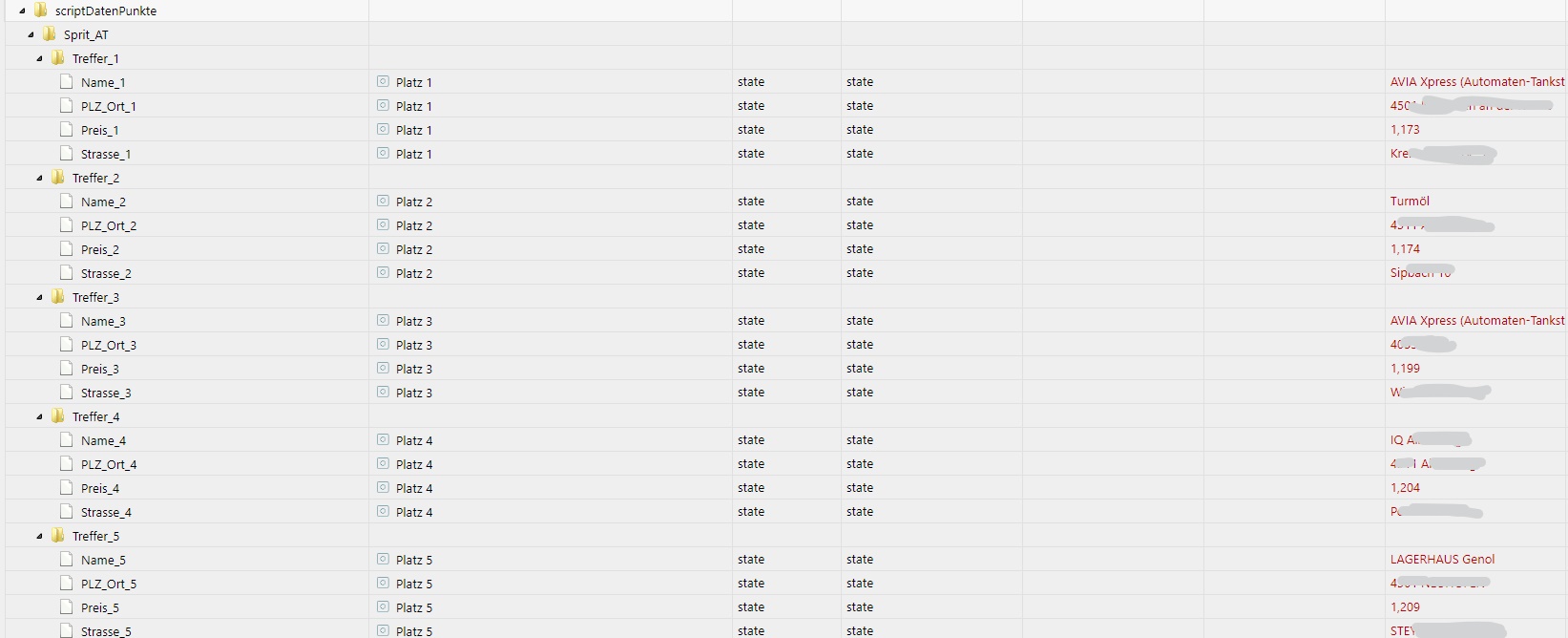
Task: Click the LAGERHAUS Genol value
Action: click(1442, 560)
